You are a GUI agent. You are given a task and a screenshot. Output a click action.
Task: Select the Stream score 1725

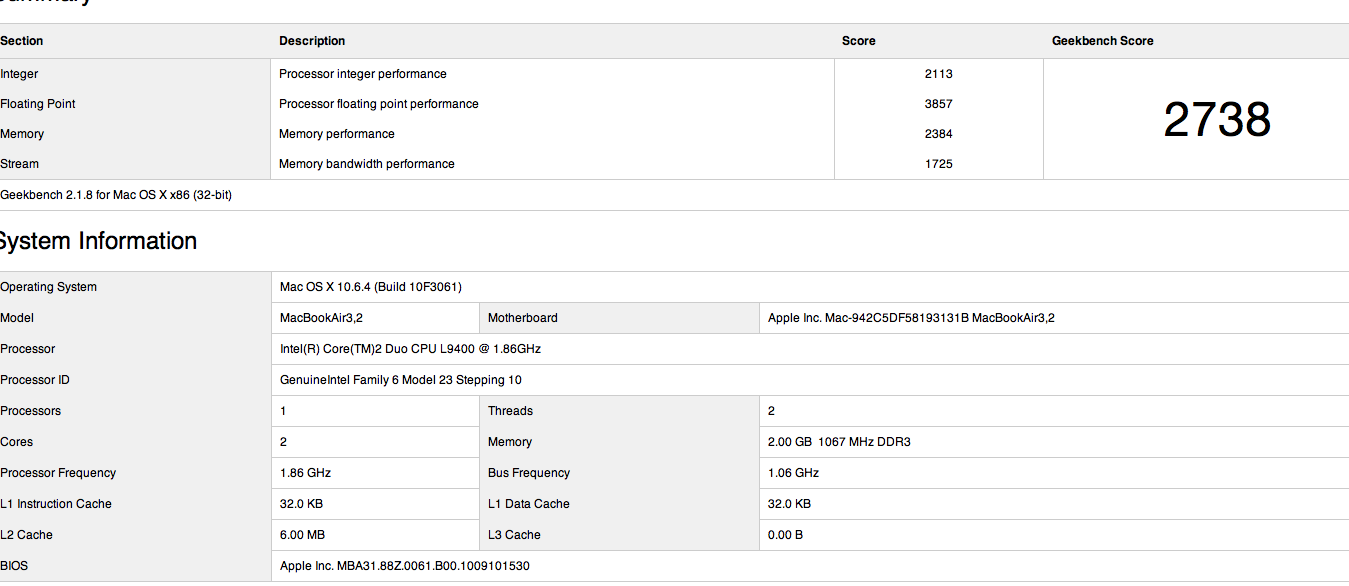tap(939, 164)
